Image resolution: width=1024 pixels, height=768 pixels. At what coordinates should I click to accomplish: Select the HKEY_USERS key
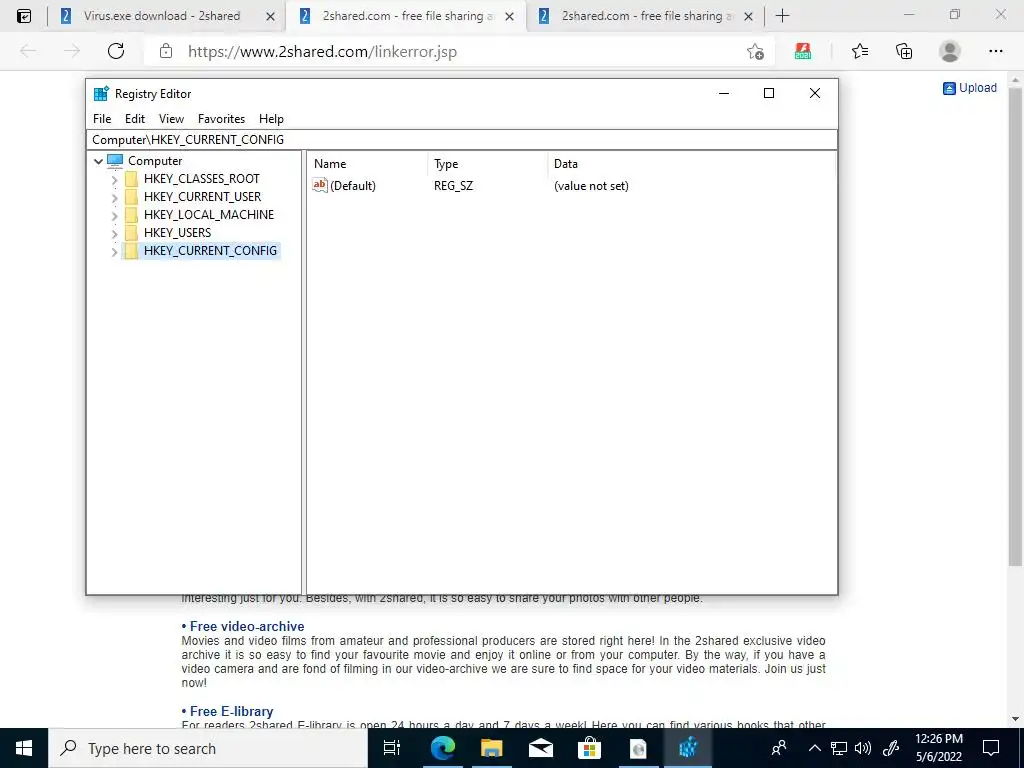(x=178, y=232)
